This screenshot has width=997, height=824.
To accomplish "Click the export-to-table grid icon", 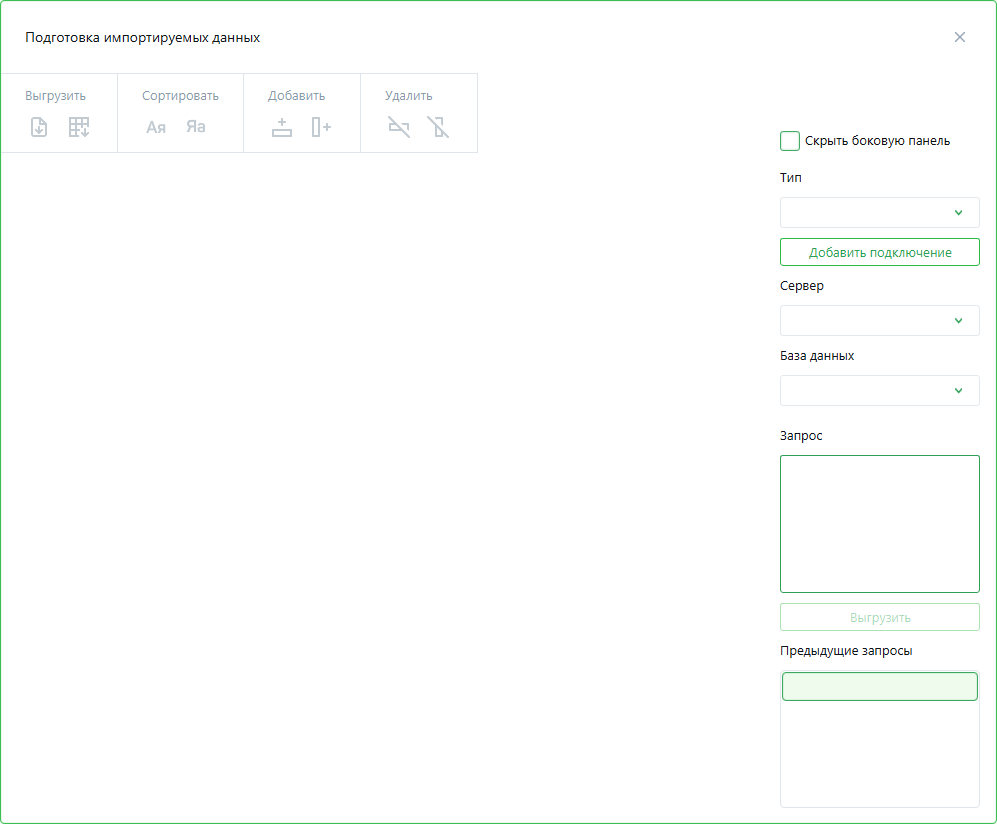I will tap(79, 127).
